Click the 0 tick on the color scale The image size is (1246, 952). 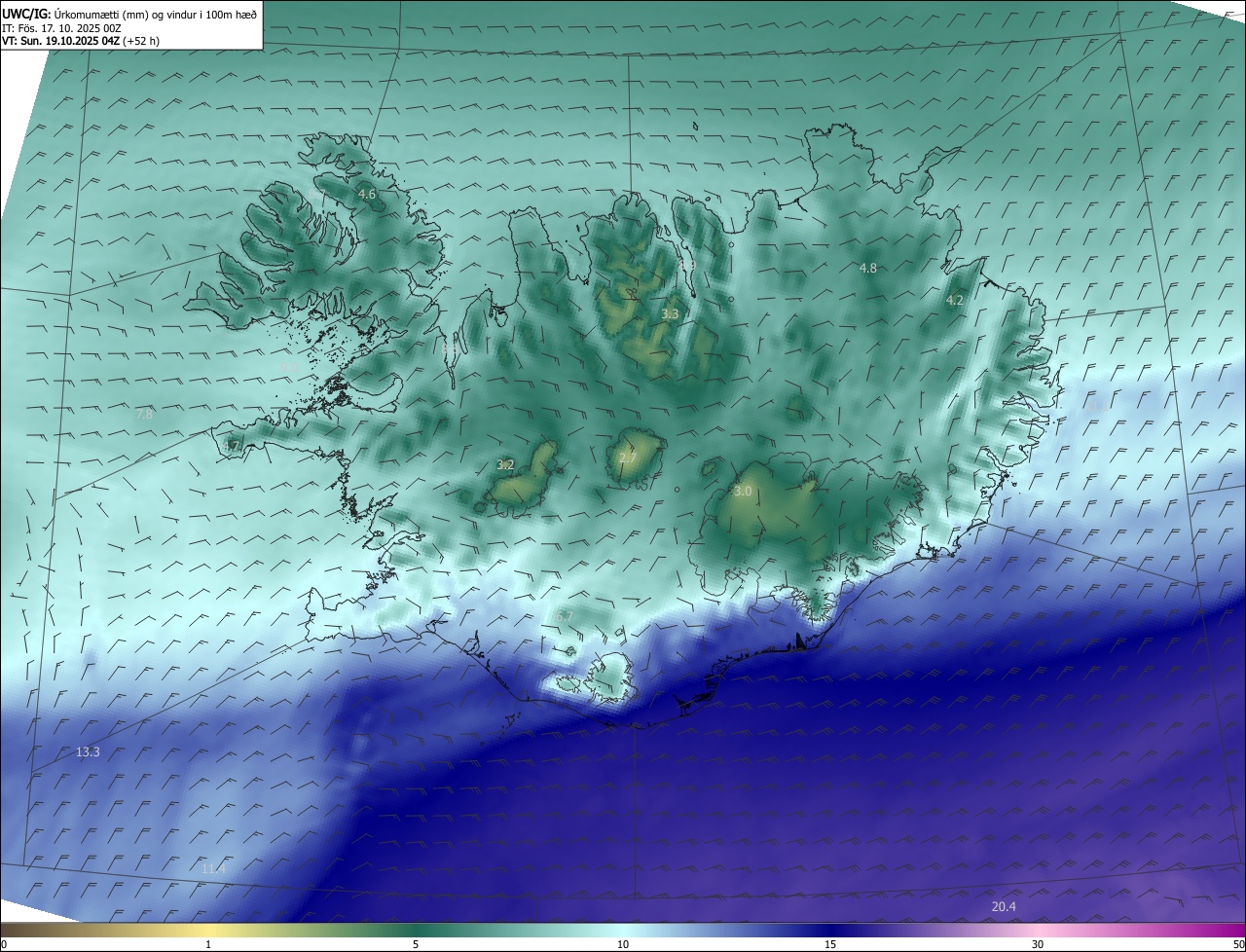tap(4, 945)
